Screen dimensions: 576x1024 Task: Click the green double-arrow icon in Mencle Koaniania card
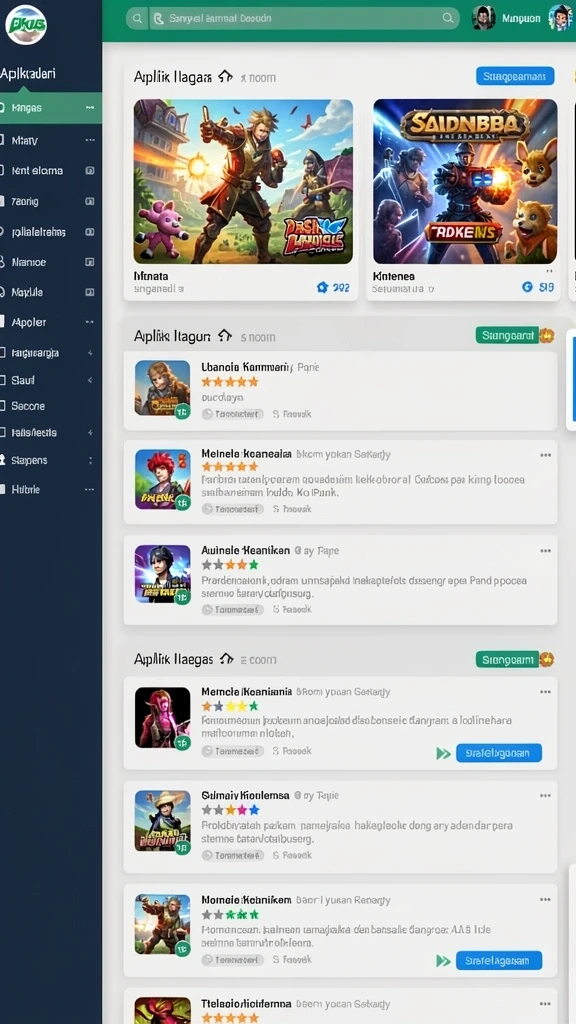pos(443,754)
